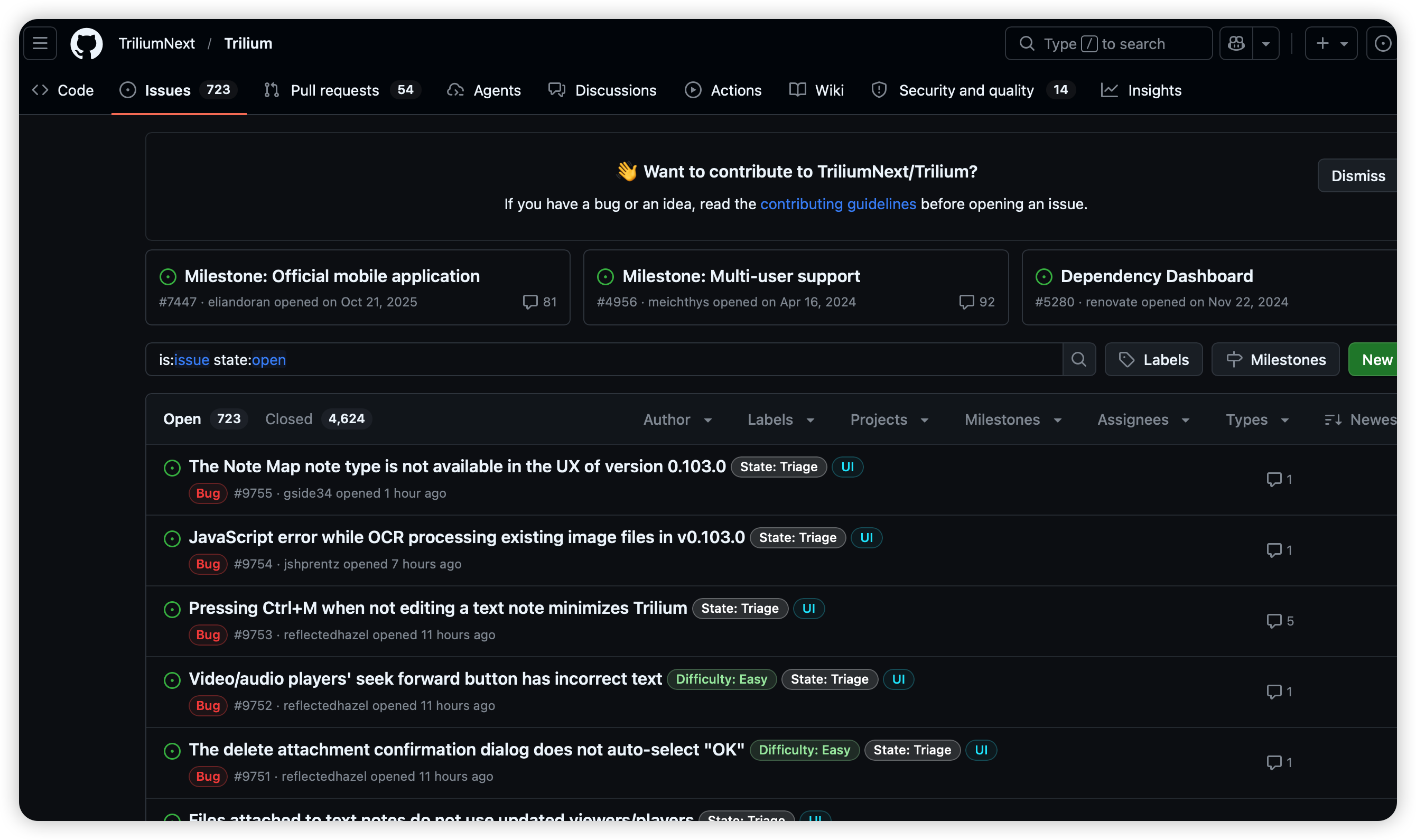Open pinned Dependency Dashboard issue
This screenshot has height=840, width=1416.
click(x=1156, y=276)
